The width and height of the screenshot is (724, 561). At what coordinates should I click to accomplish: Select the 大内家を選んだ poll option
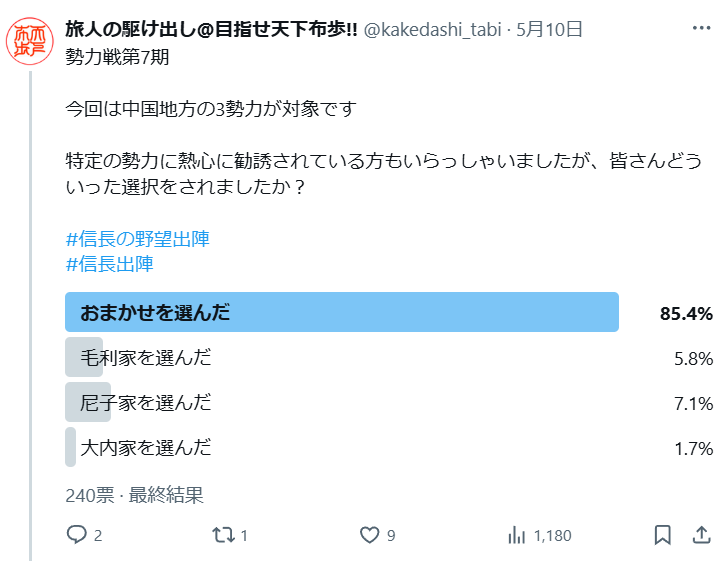click(x=389, y=447)
